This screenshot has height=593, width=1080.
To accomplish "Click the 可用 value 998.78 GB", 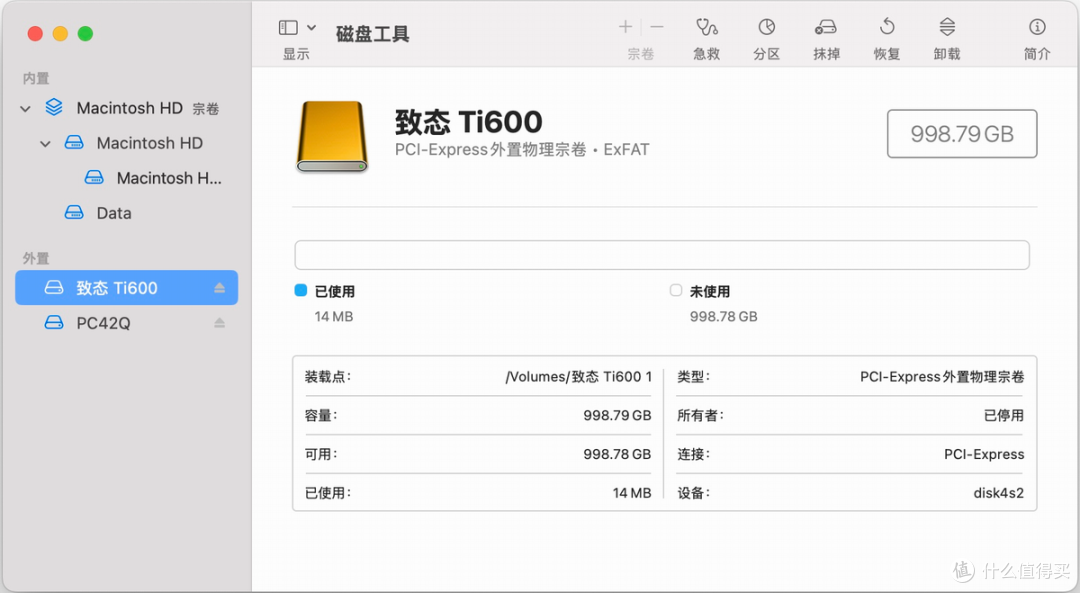I will (x=617, y=454).
